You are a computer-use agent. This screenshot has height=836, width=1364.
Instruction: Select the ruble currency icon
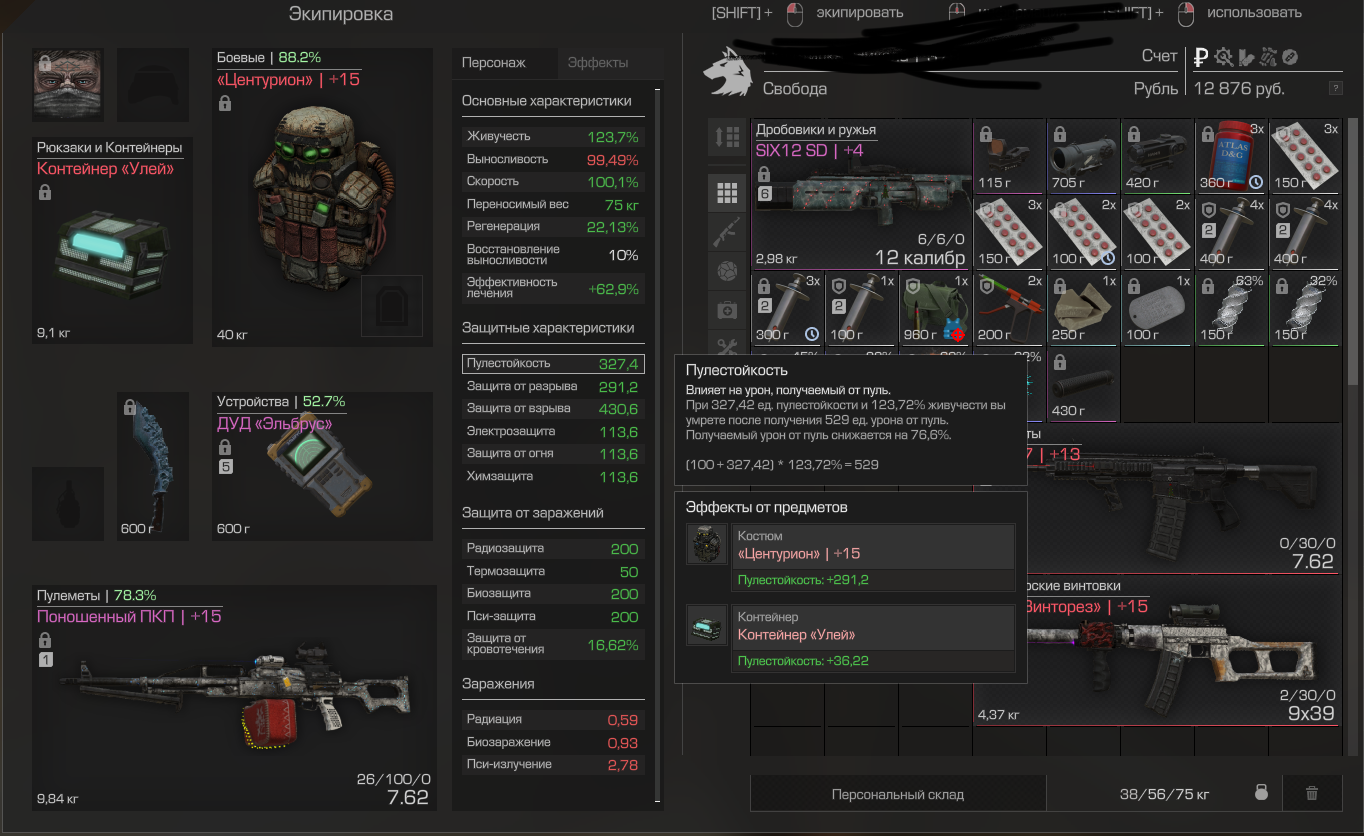coord(1201,57)
